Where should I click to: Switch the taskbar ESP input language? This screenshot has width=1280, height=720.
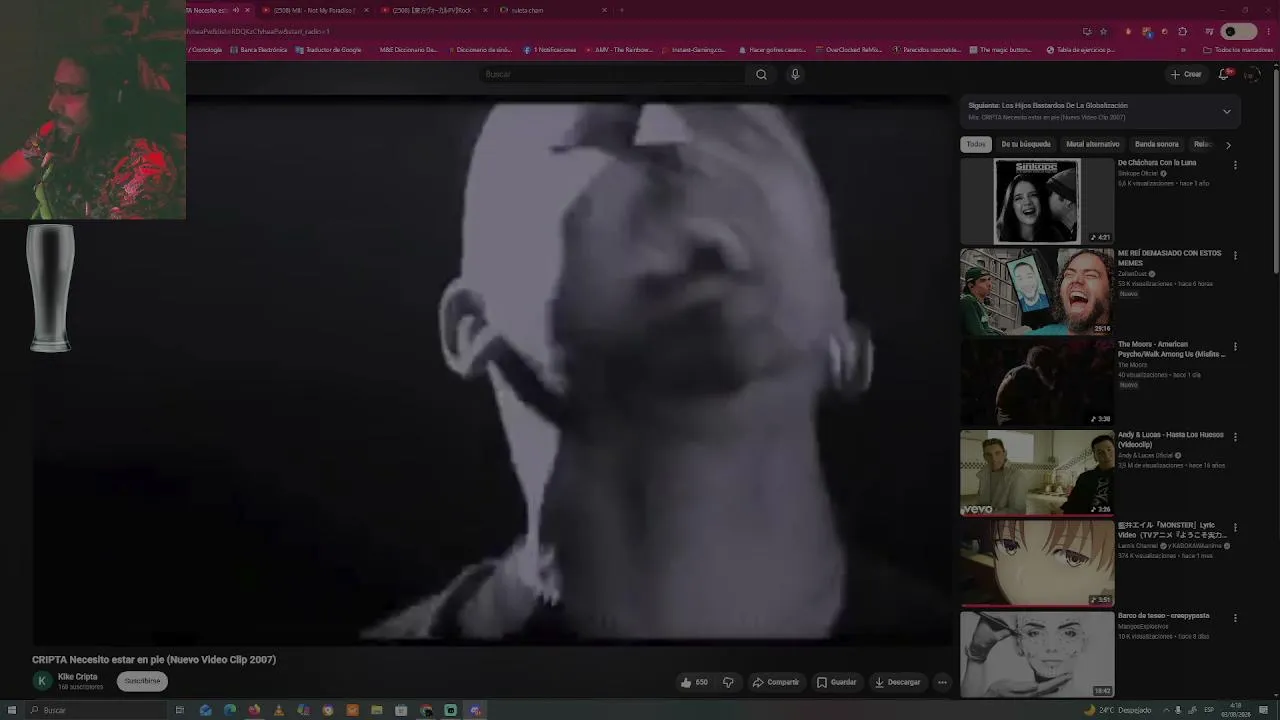1208,710
